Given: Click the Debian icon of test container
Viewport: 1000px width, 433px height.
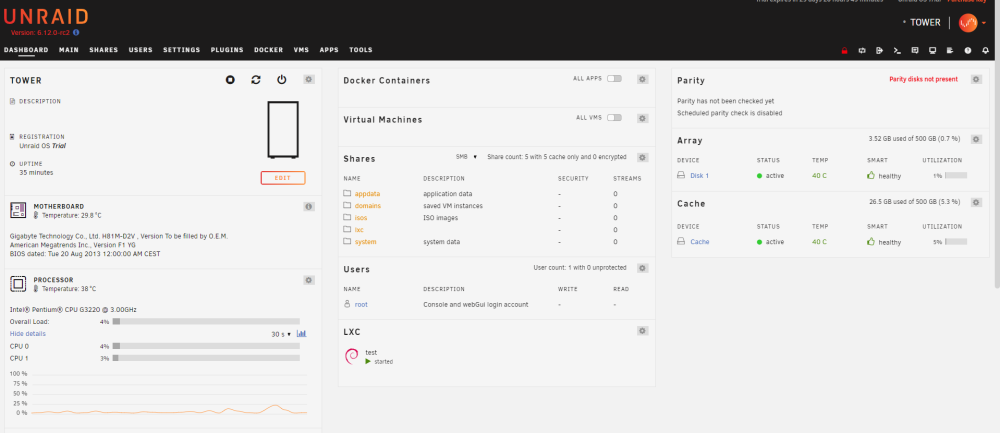Looking at the screenshot, I should pos(351,356).
